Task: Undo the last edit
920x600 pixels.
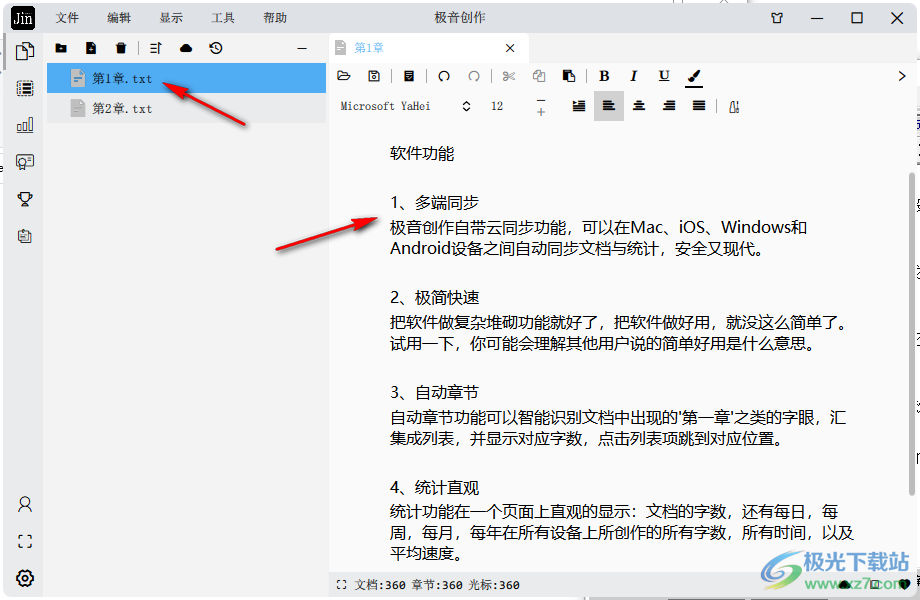Action: [x=444, y=76]
